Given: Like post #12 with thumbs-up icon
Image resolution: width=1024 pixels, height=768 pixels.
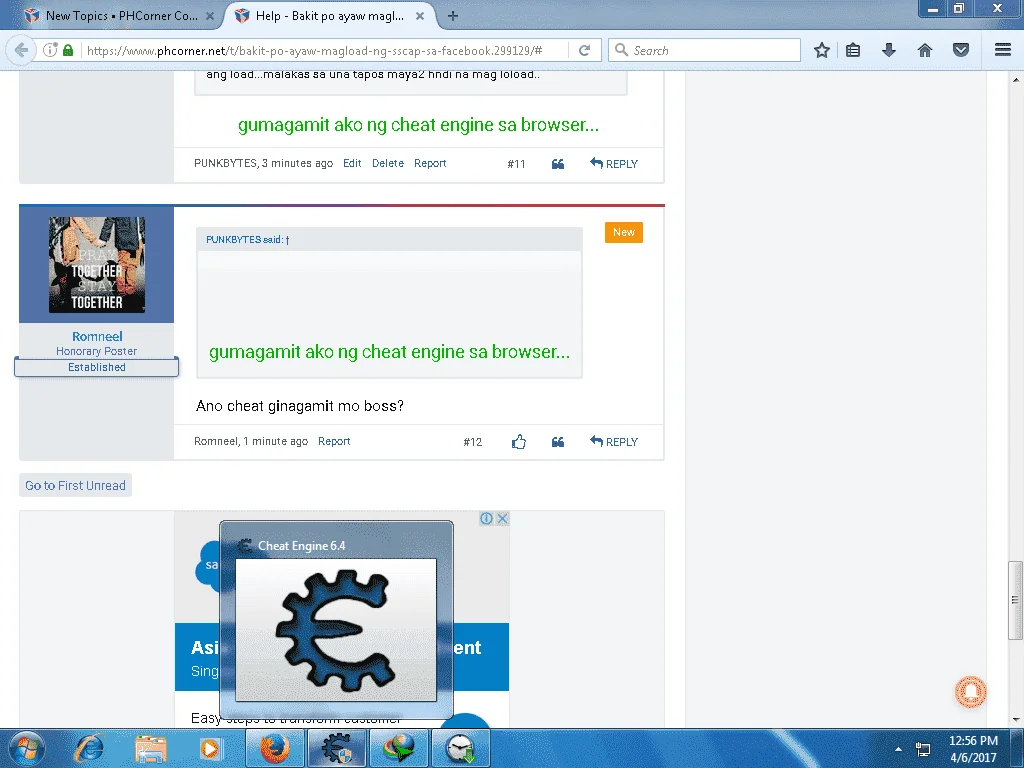Looking at the screenshot, I should click(x=519, y=442).
